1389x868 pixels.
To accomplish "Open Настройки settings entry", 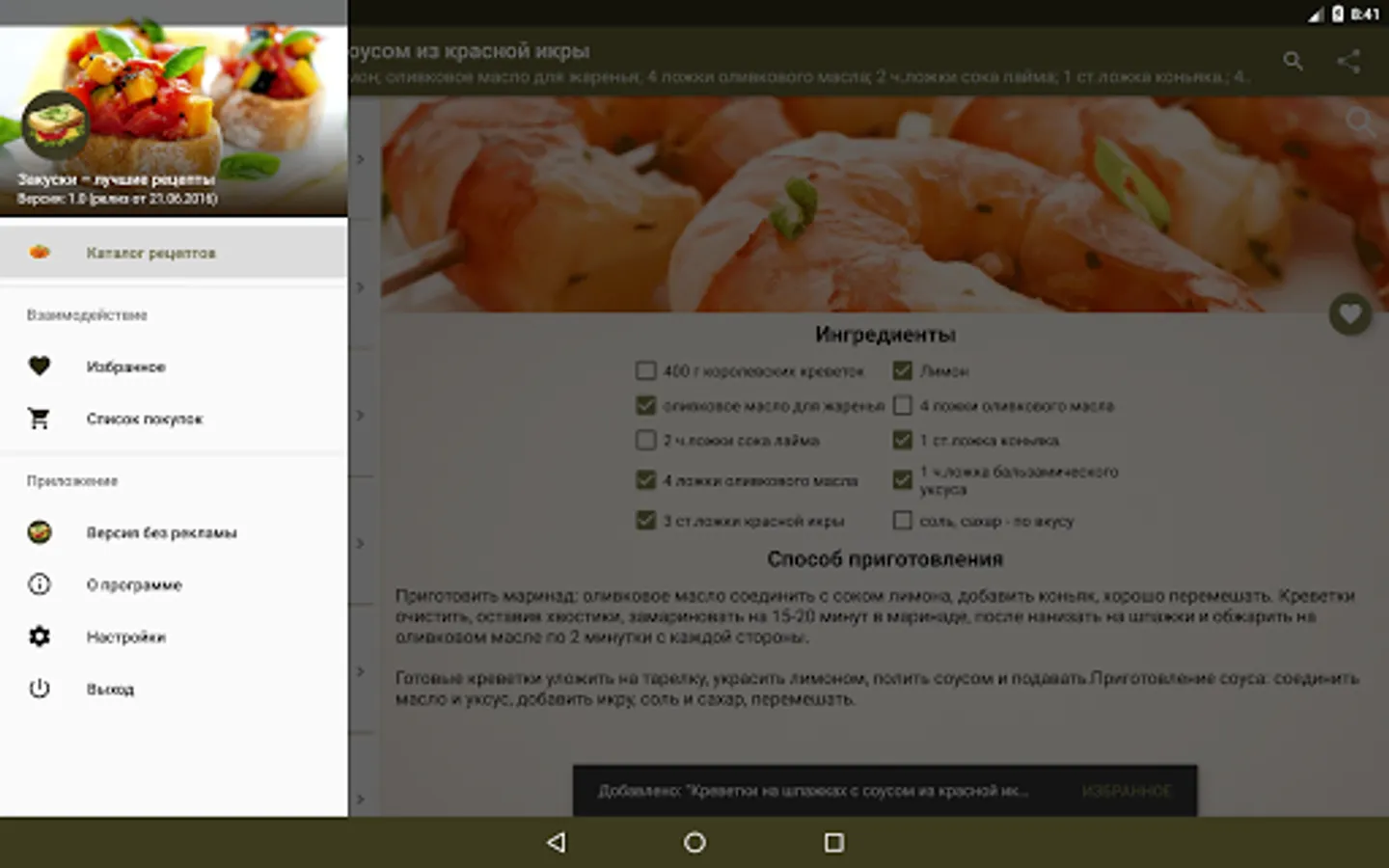I will (174, 637).
